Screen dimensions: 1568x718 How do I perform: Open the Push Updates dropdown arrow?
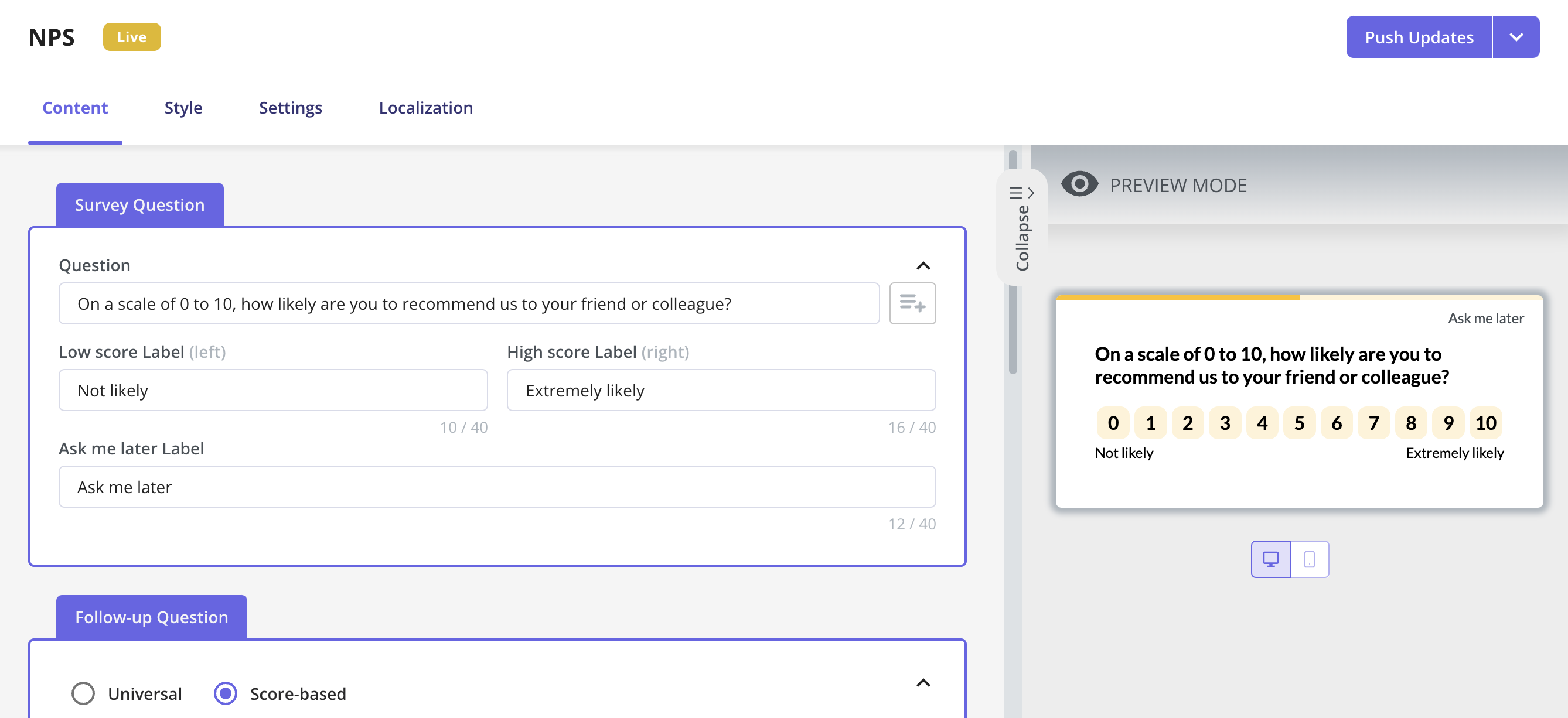[1516, 37]
